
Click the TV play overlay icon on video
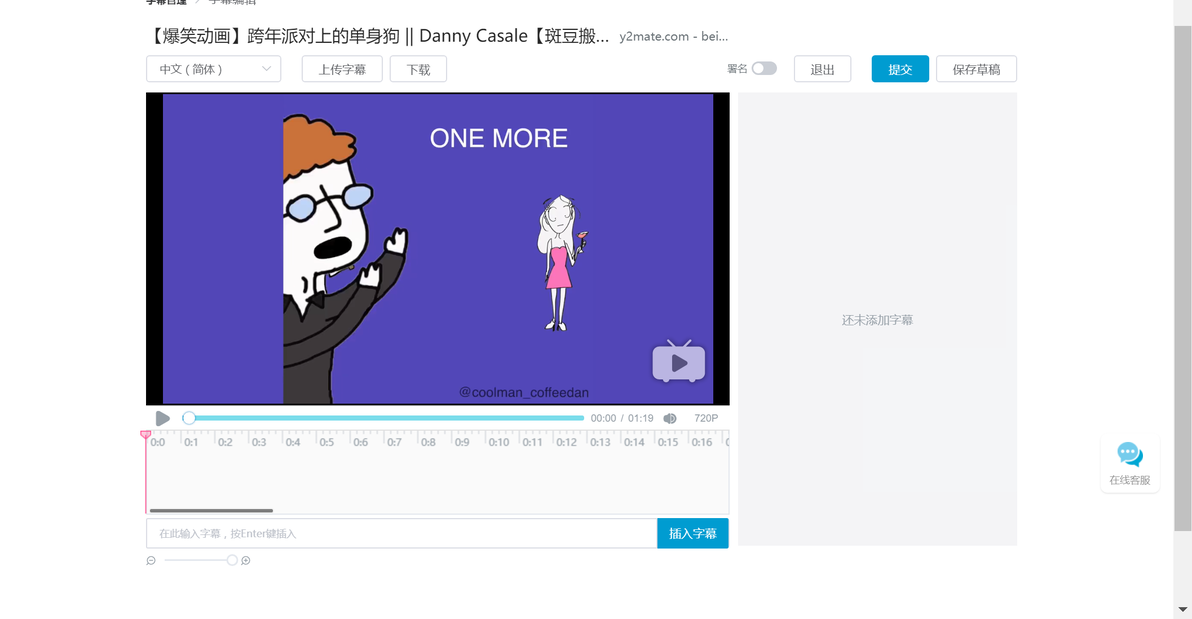tap(678, 361)
